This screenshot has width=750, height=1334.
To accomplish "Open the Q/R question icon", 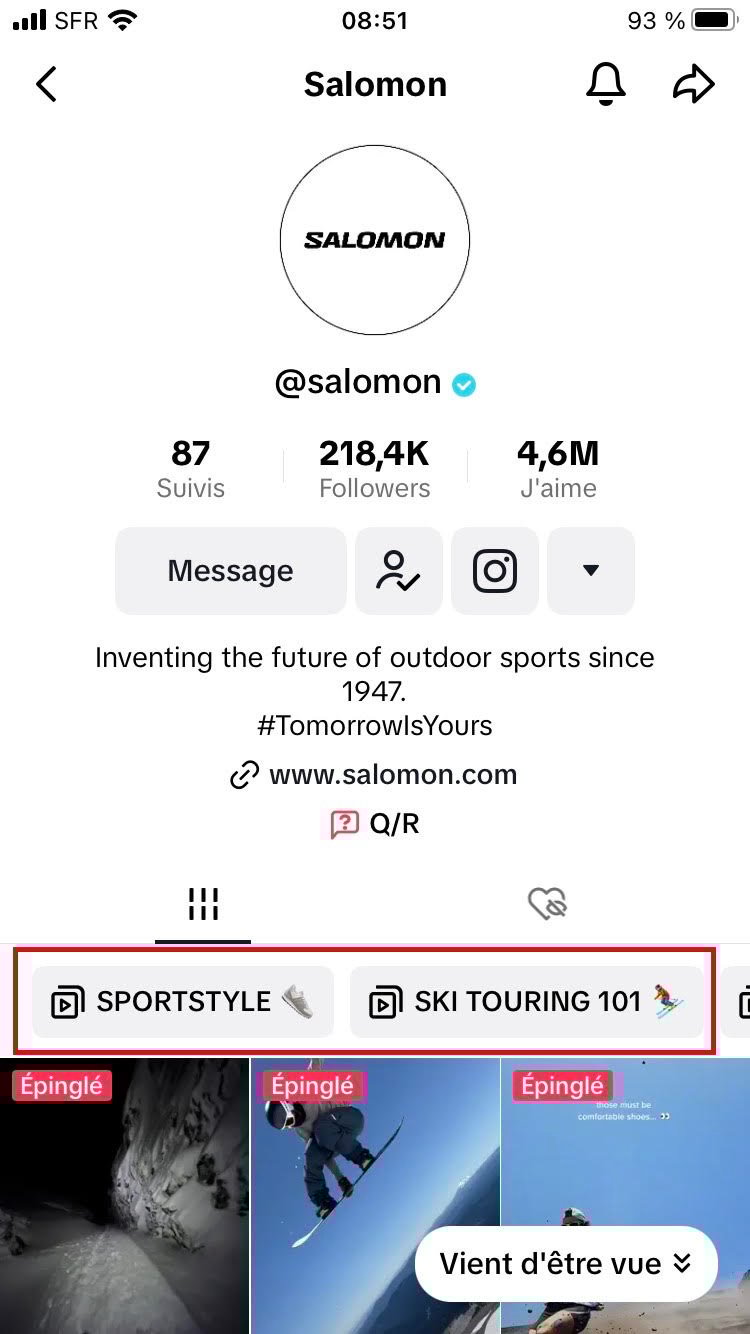I will 344,824.
